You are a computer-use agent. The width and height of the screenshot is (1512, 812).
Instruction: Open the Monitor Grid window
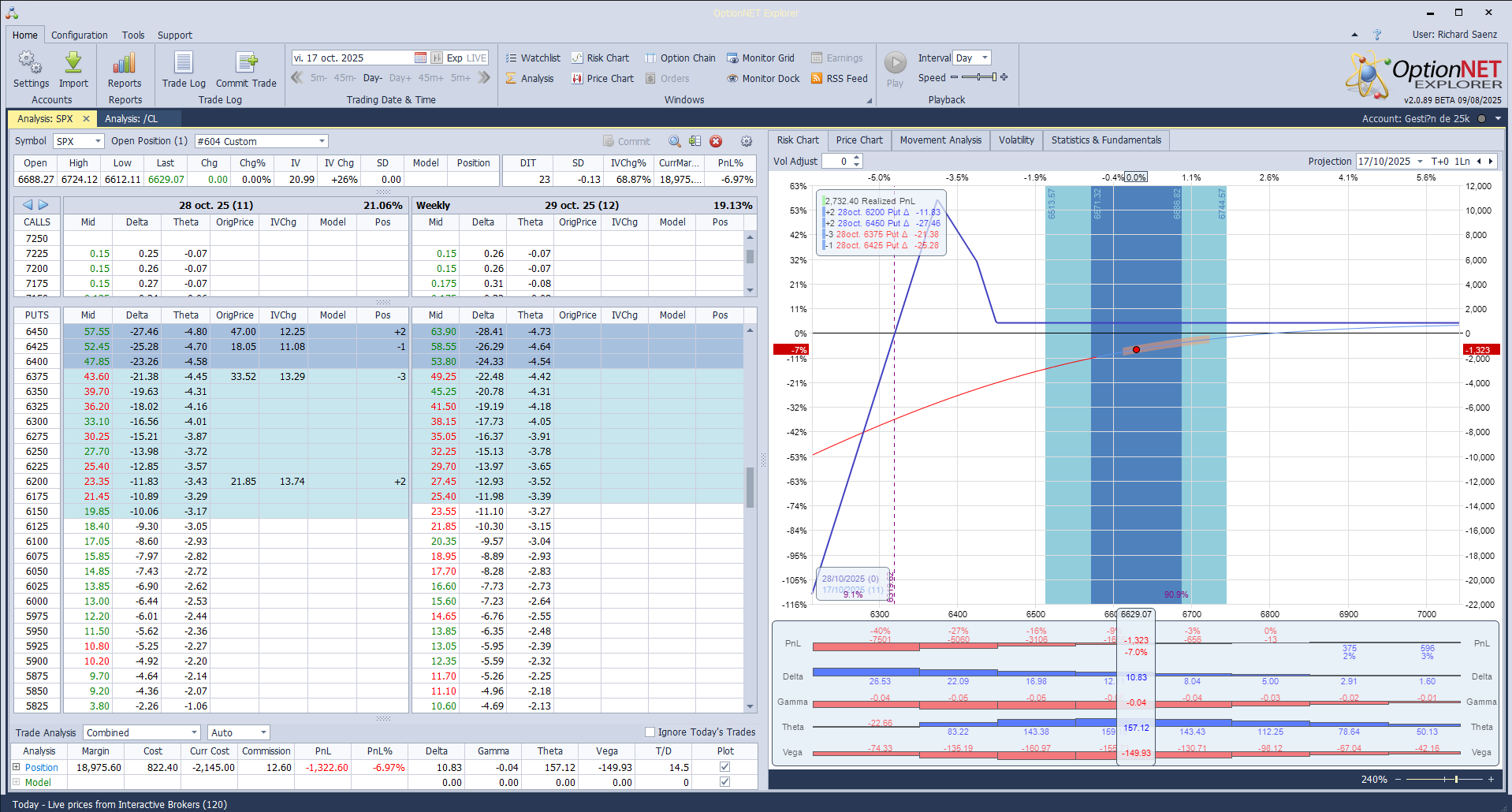point(760,58)
